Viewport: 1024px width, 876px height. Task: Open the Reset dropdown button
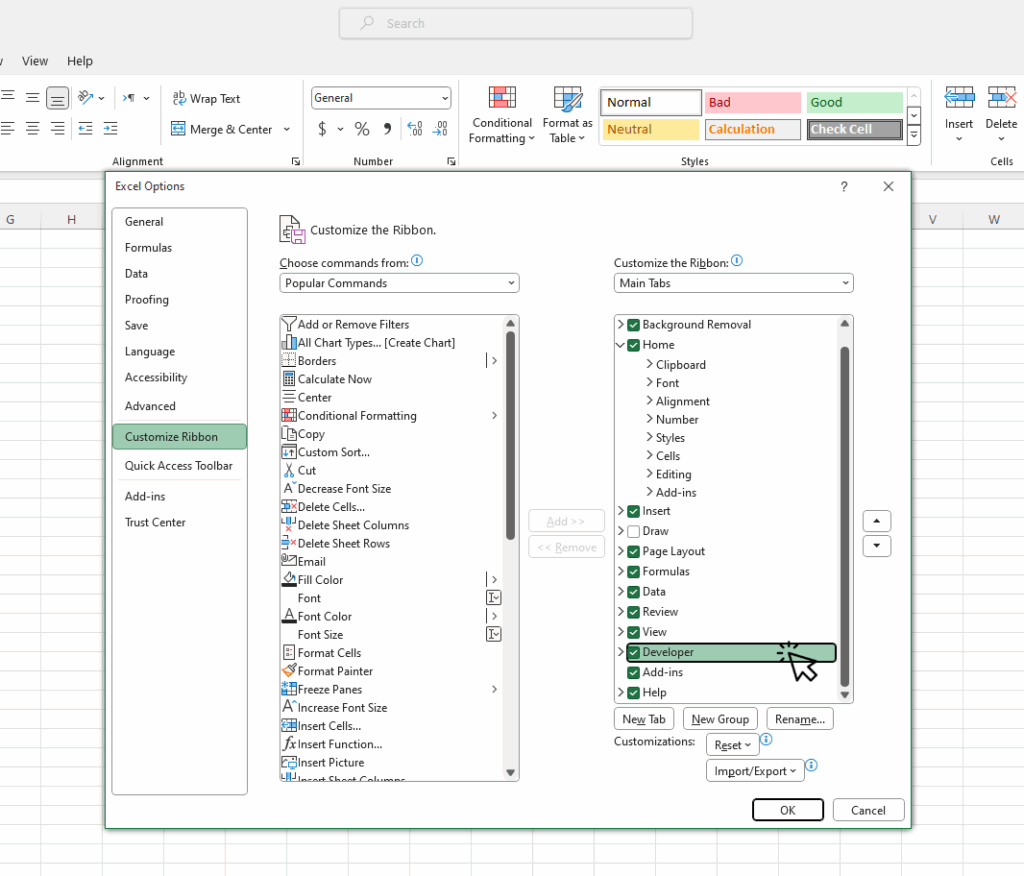tap(732, 745)
